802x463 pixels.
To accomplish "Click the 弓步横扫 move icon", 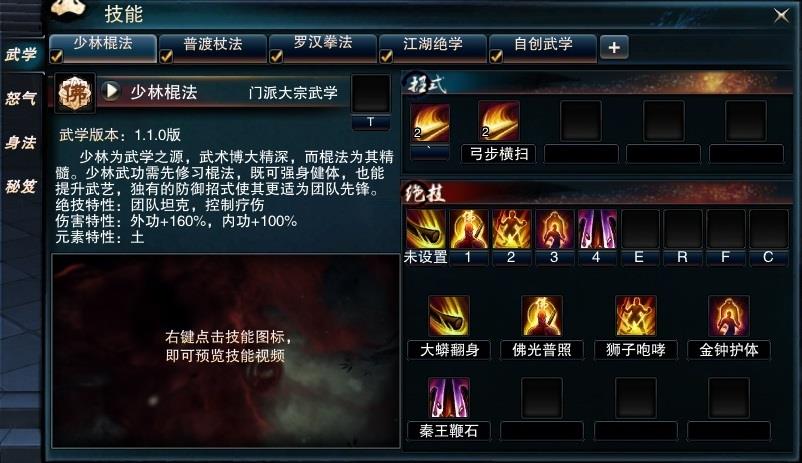I will point(498,122).
